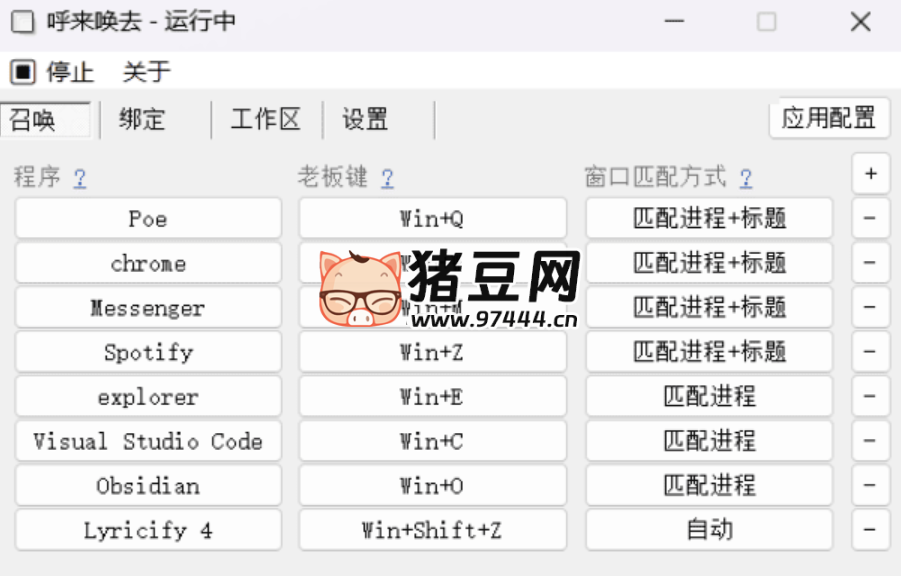Click the stop icon beside 停止

[x=23, y=72]
